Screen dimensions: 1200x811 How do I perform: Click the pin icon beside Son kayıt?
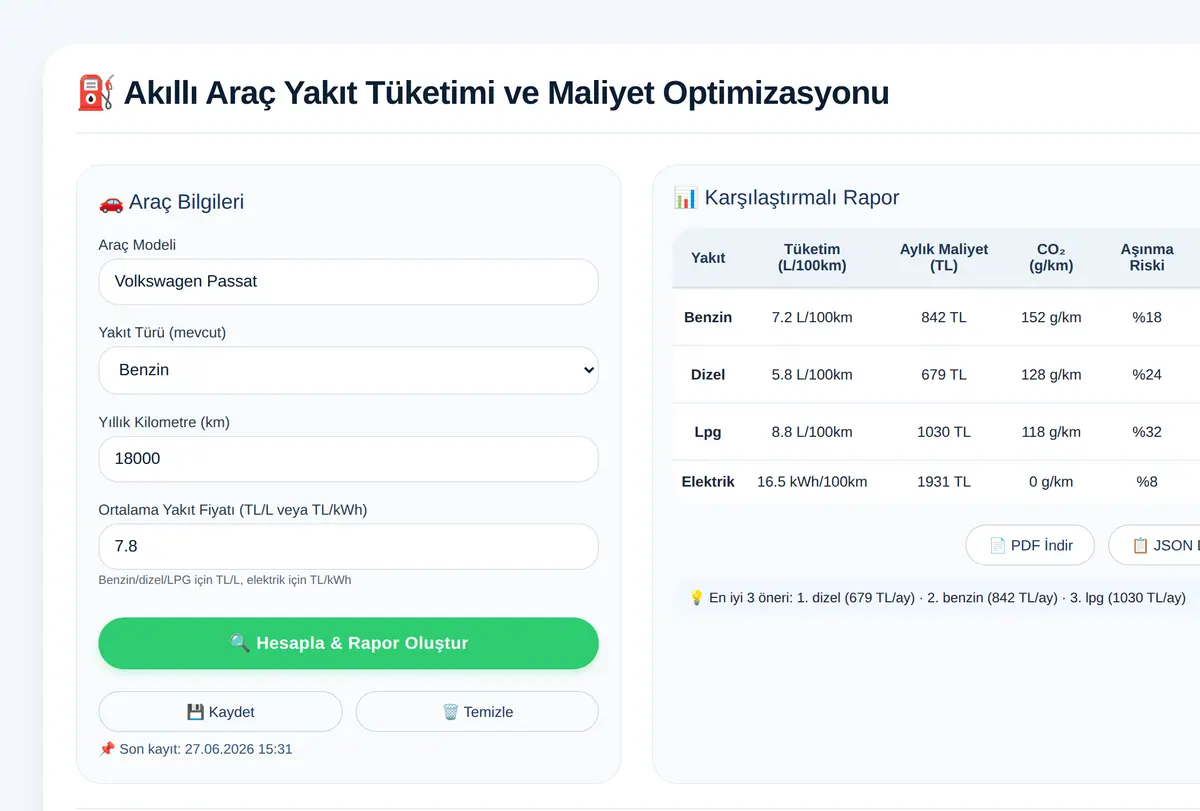(x=107, y=748)
